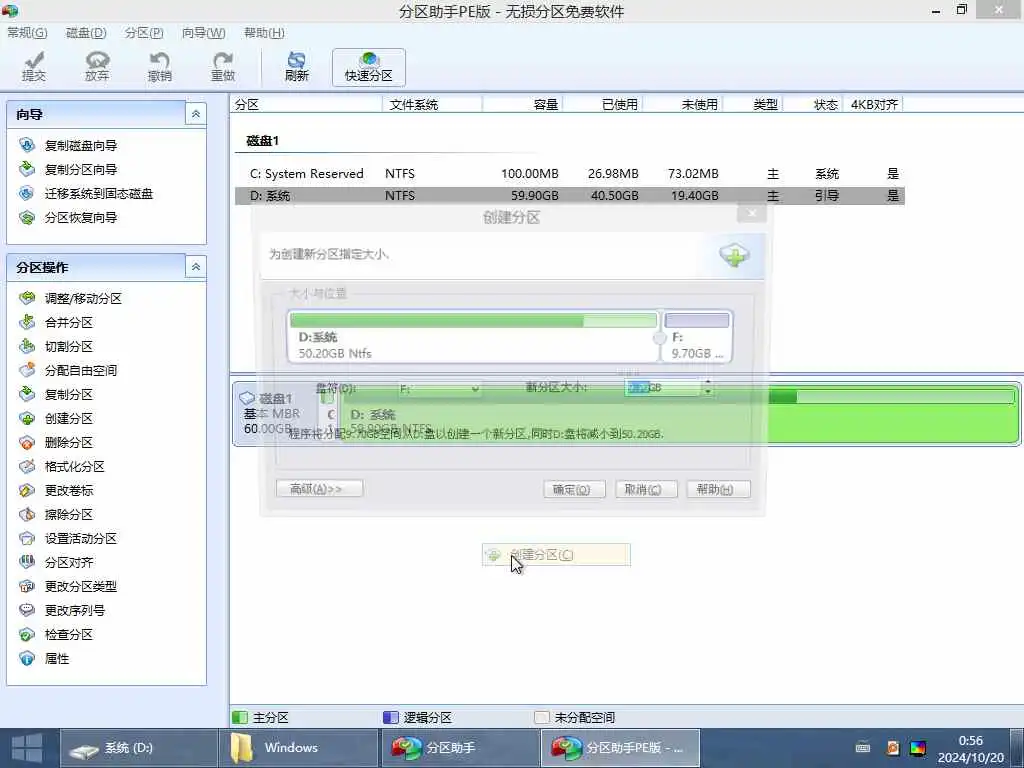1024x768 pixels.
Task: Select the D: 系统 partition row
Action: click(x=569, y=195)
